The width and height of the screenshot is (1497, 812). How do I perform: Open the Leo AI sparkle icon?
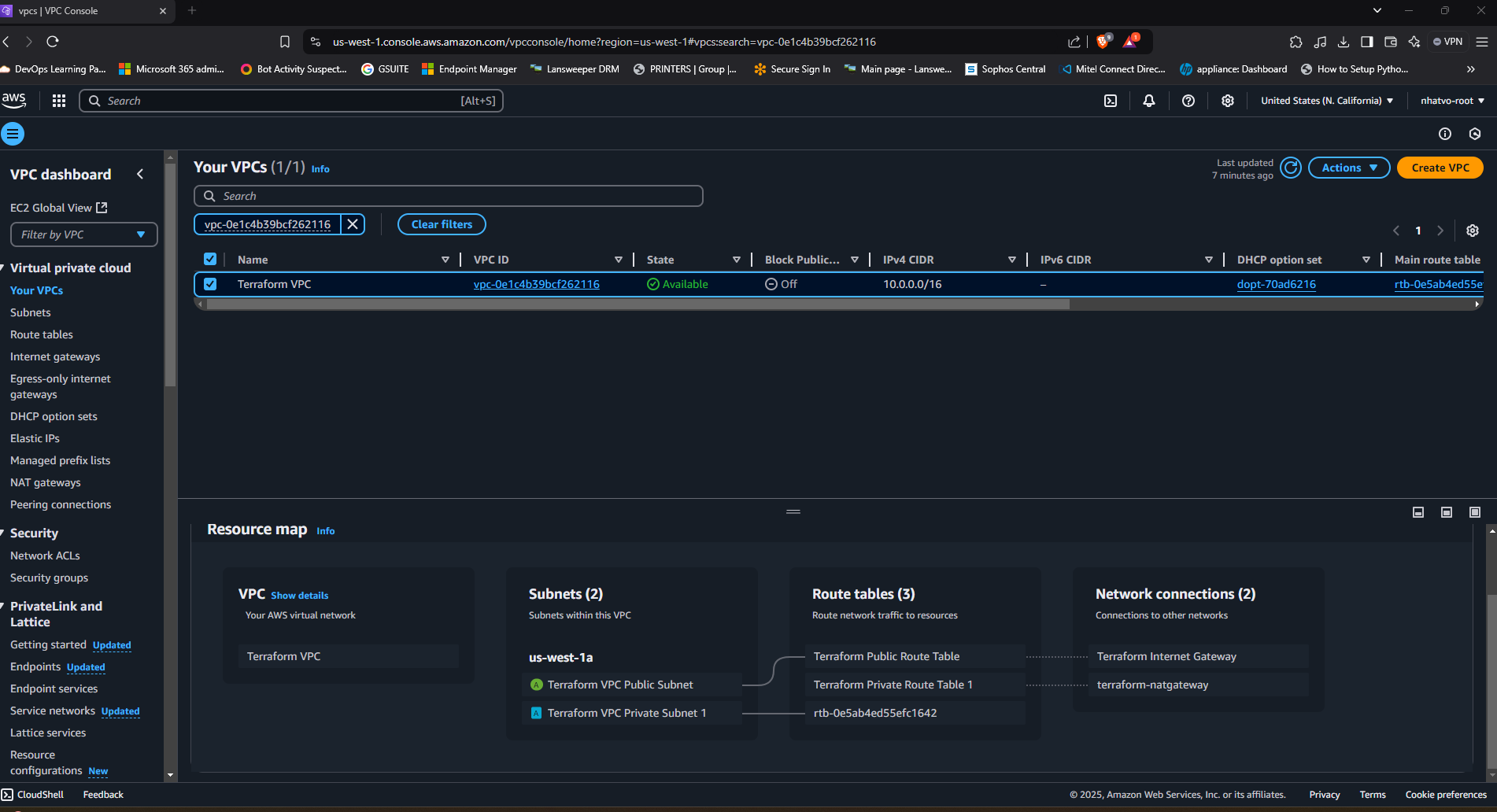point(1414,42)
